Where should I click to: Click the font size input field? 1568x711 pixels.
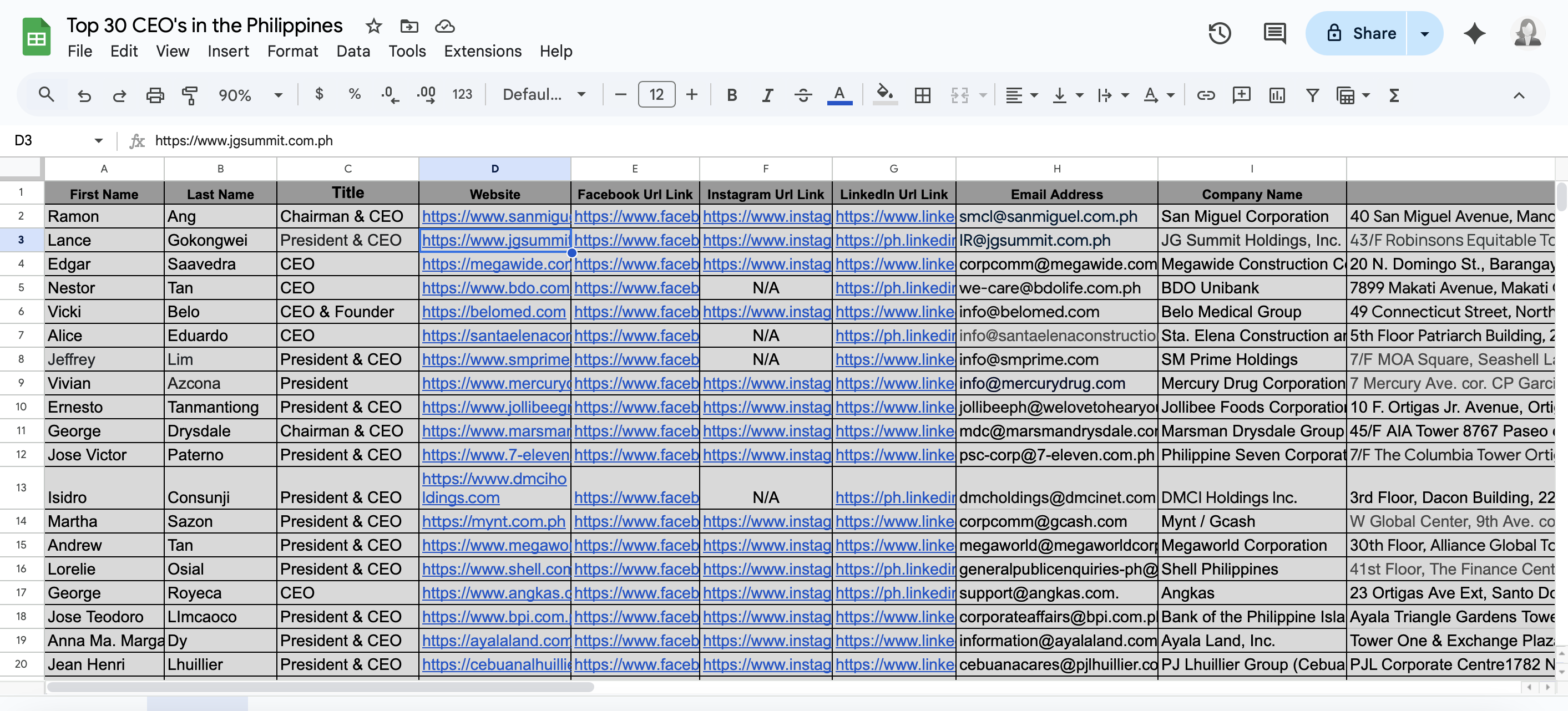656,95
